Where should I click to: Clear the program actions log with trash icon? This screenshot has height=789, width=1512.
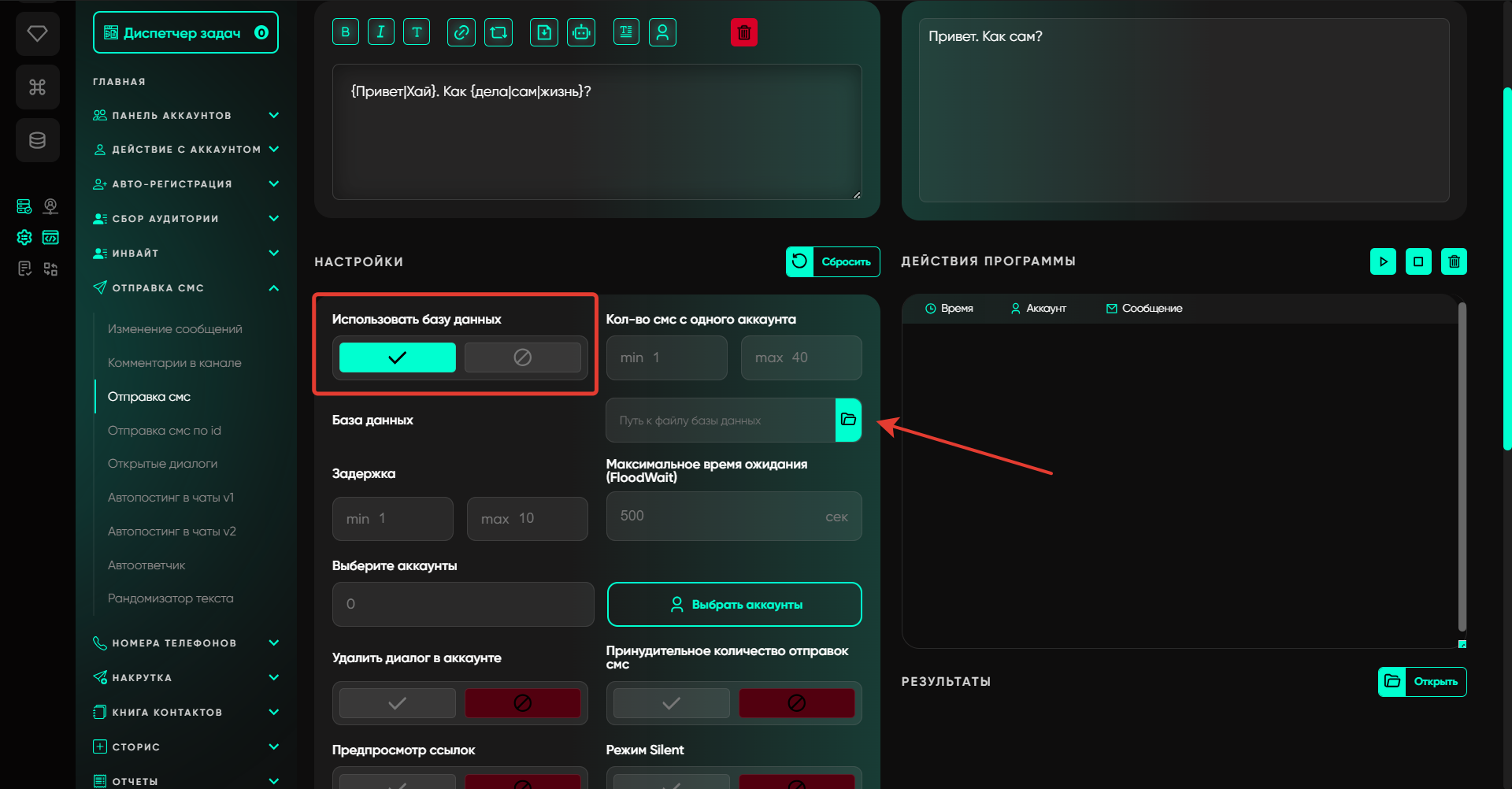coord(1454,261)
